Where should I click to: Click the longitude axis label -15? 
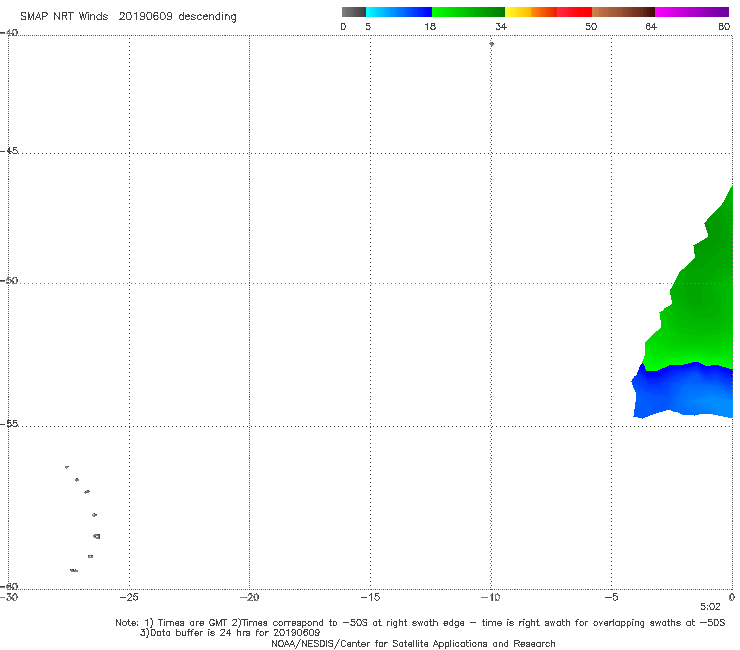(370, 597)
